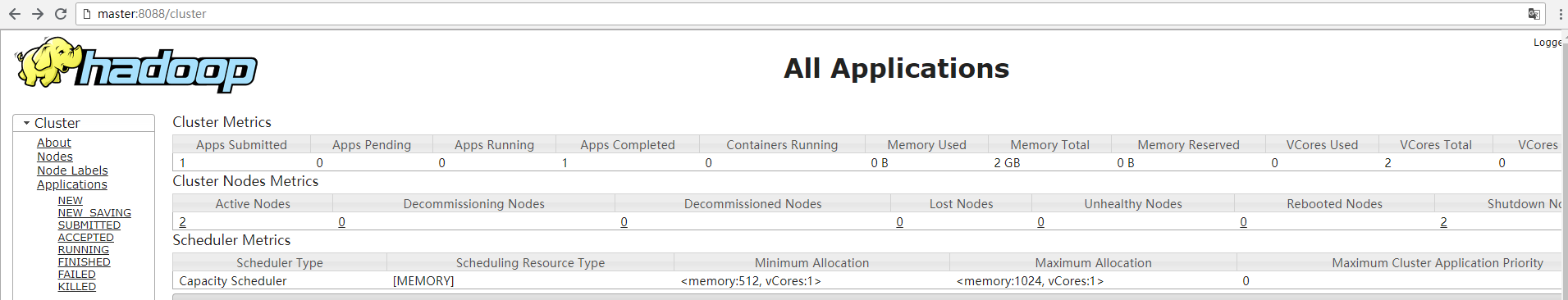Click the Apps Pending column header
Image resolution: width=1568 pixels, height=300 pixels.
(372, 145)
